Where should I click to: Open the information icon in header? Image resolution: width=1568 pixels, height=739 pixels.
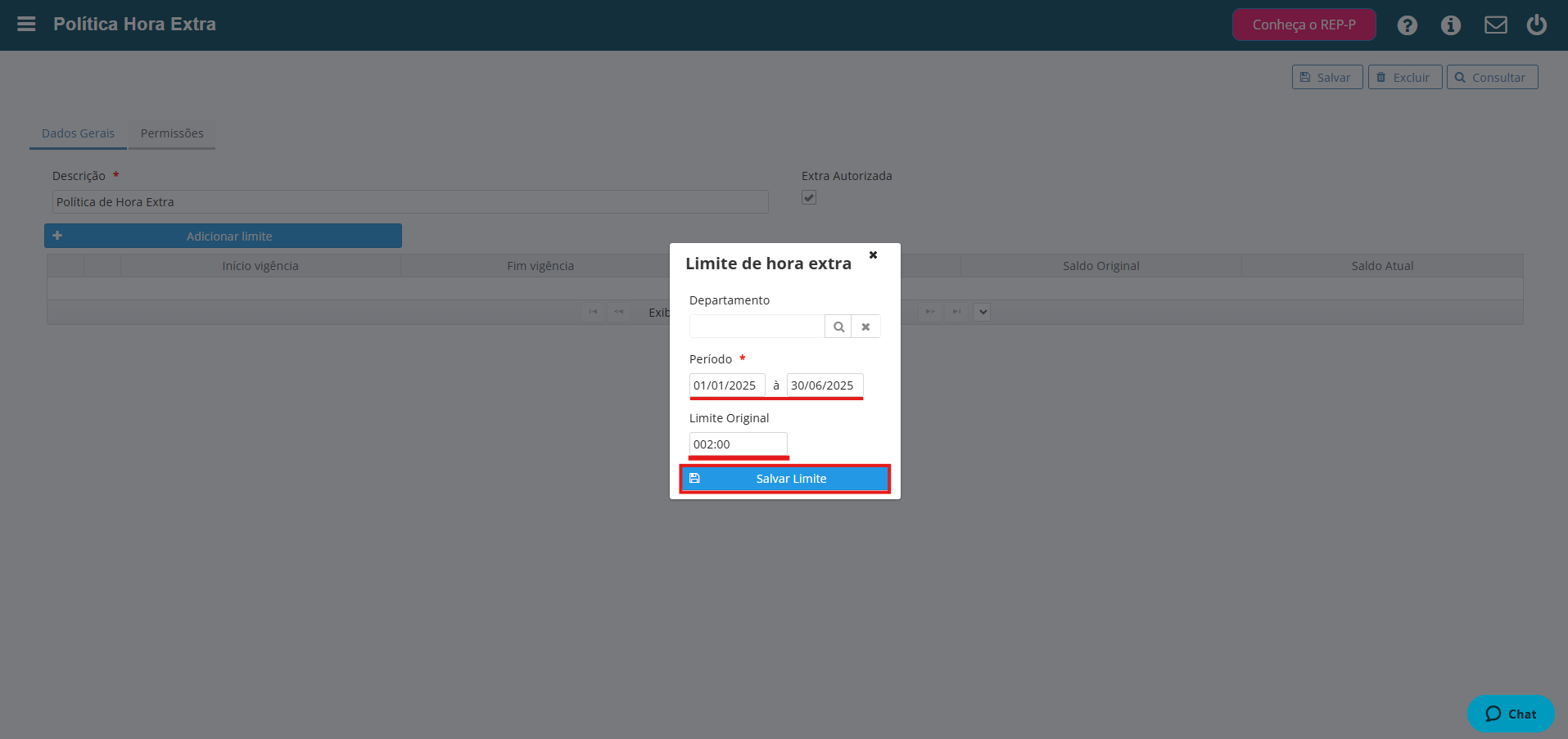coord(1450,25)
